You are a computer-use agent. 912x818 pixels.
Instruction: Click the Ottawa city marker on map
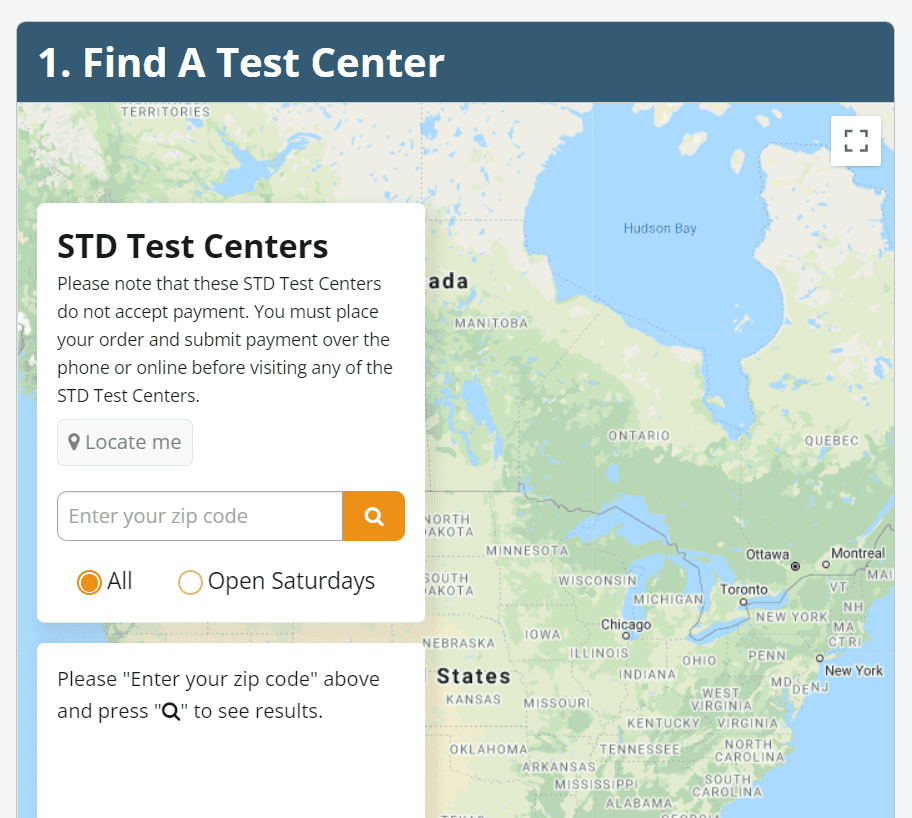point(795,566)
